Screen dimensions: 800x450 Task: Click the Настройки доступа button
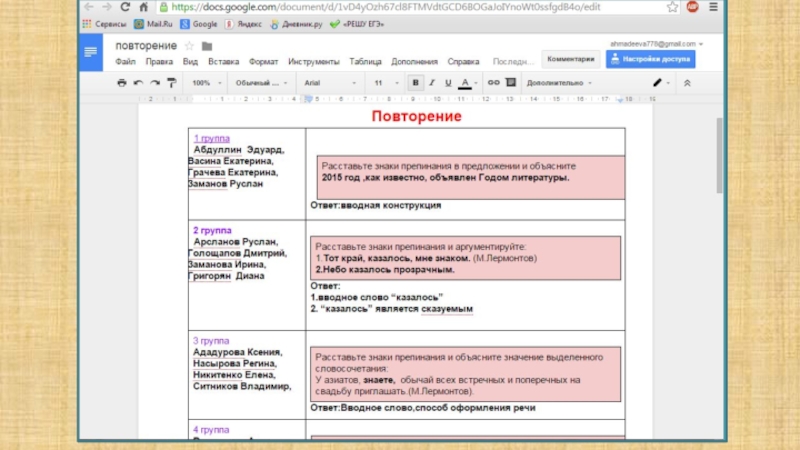tap(656, 59)
